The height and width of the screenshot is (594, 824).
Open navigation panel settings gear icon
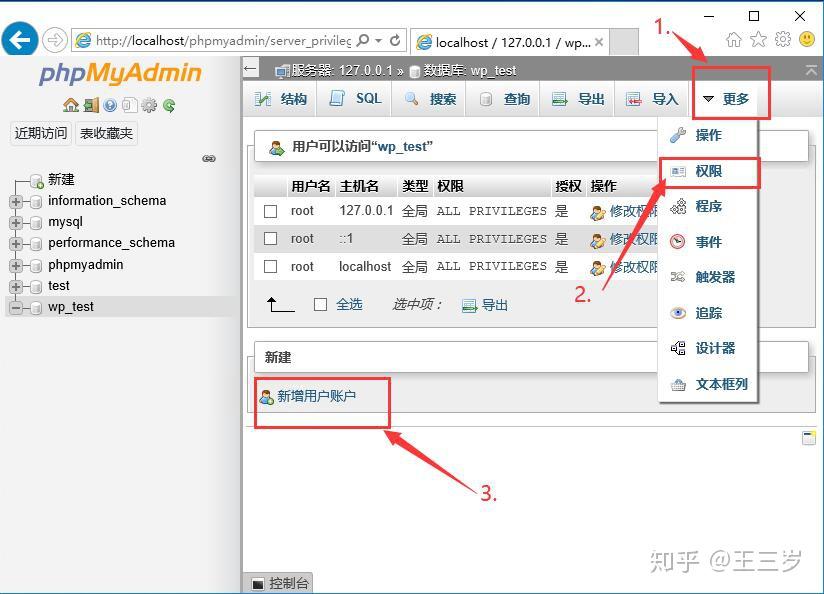point(149,105)
